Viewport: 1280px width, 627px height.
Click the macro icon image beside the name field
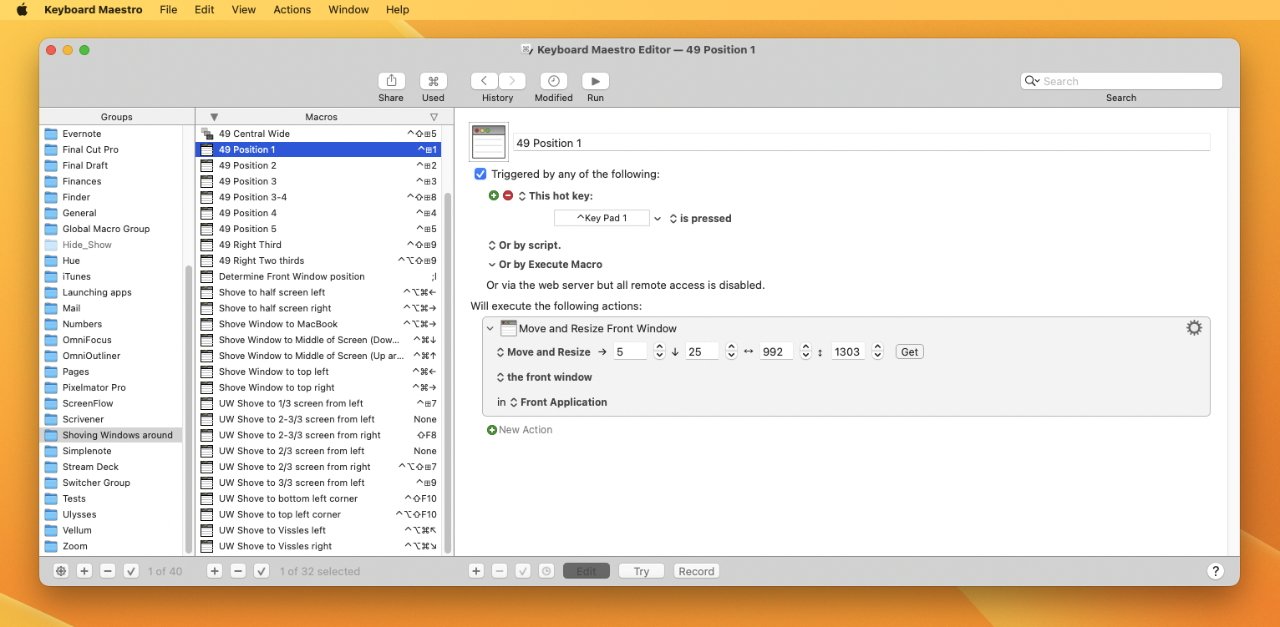click(x=489, y=142)
